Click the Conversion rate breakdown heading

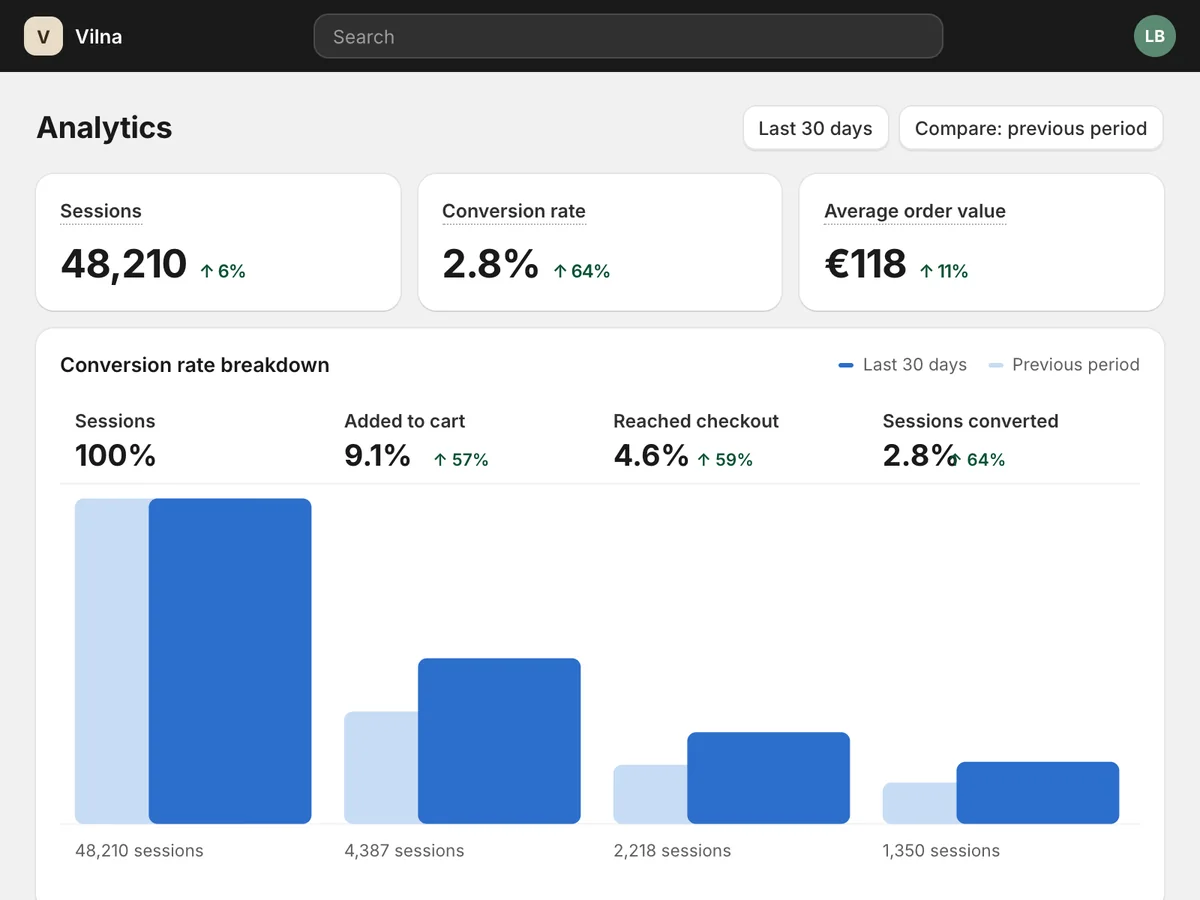click(195, 365)
